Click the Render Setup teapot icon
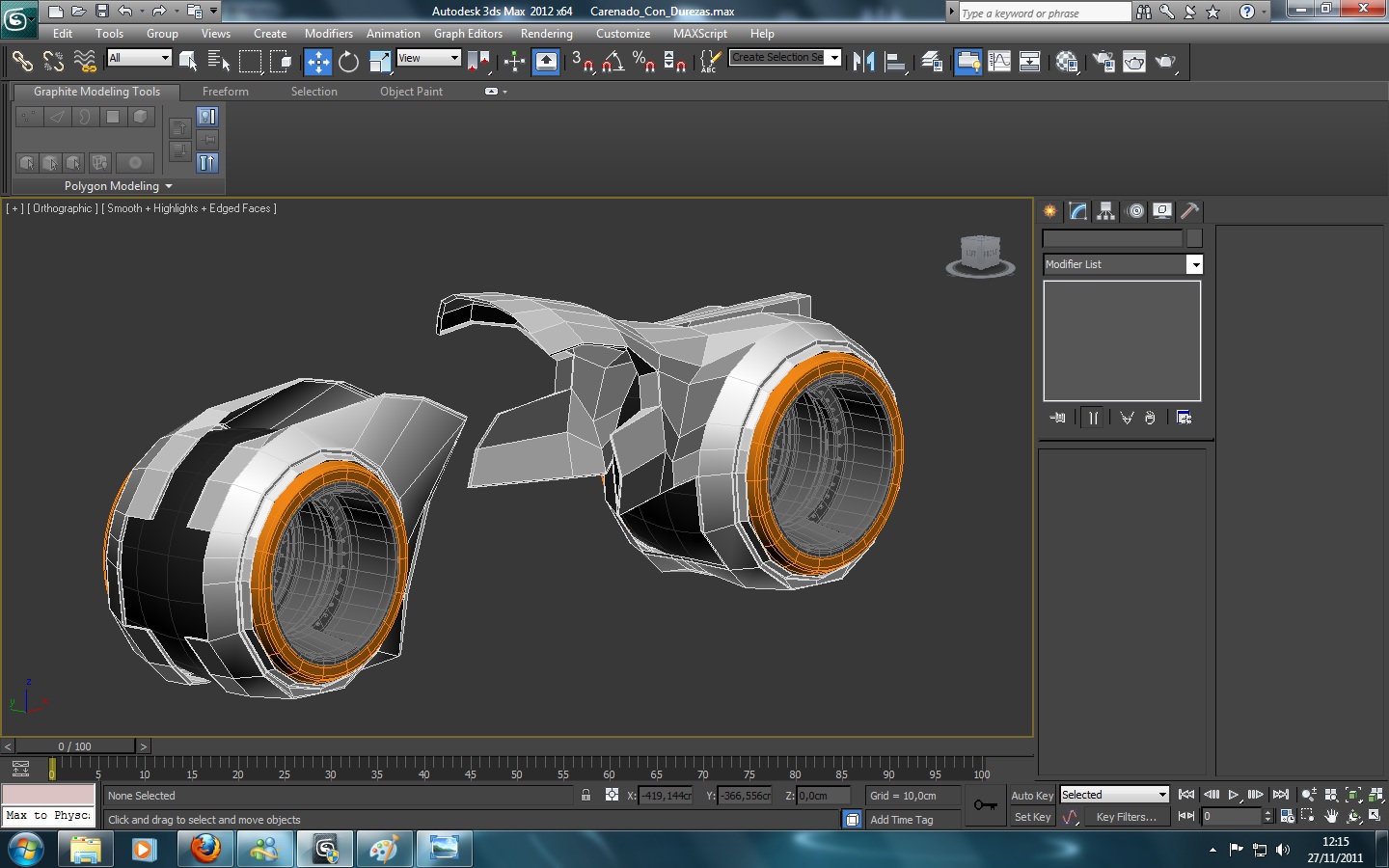Screen dimensions: 1389x868 point(1103,62)
